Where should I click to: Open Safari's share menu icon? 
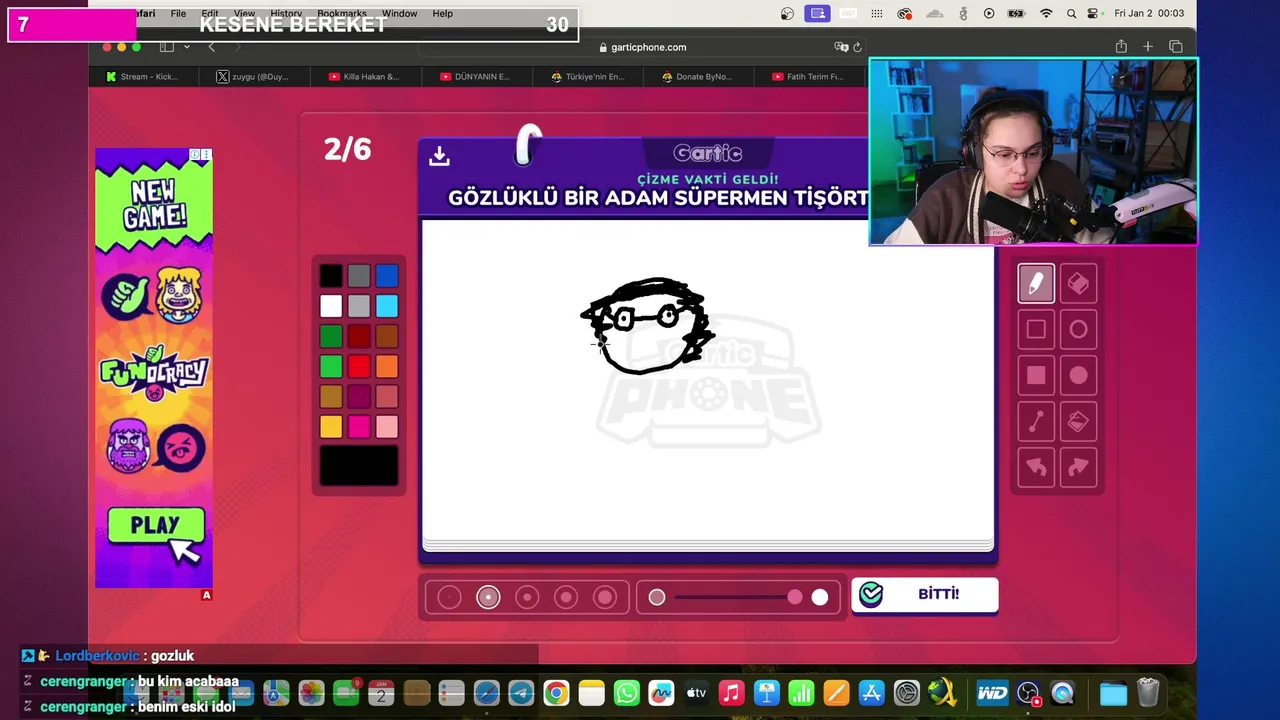(x=1121, y=47)
